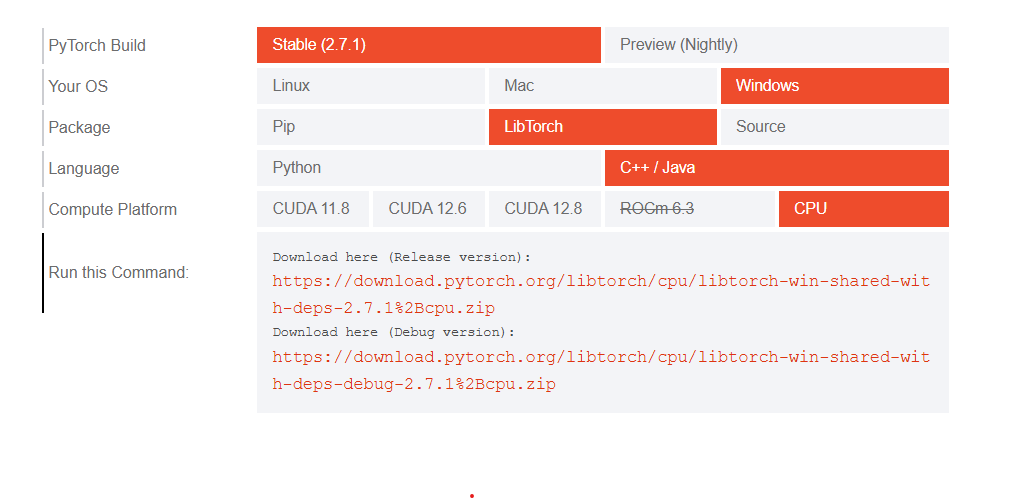Click 'Download here (Debug version):' text
The width and height of the screenshot is (1033, 499).
(394, 332)
